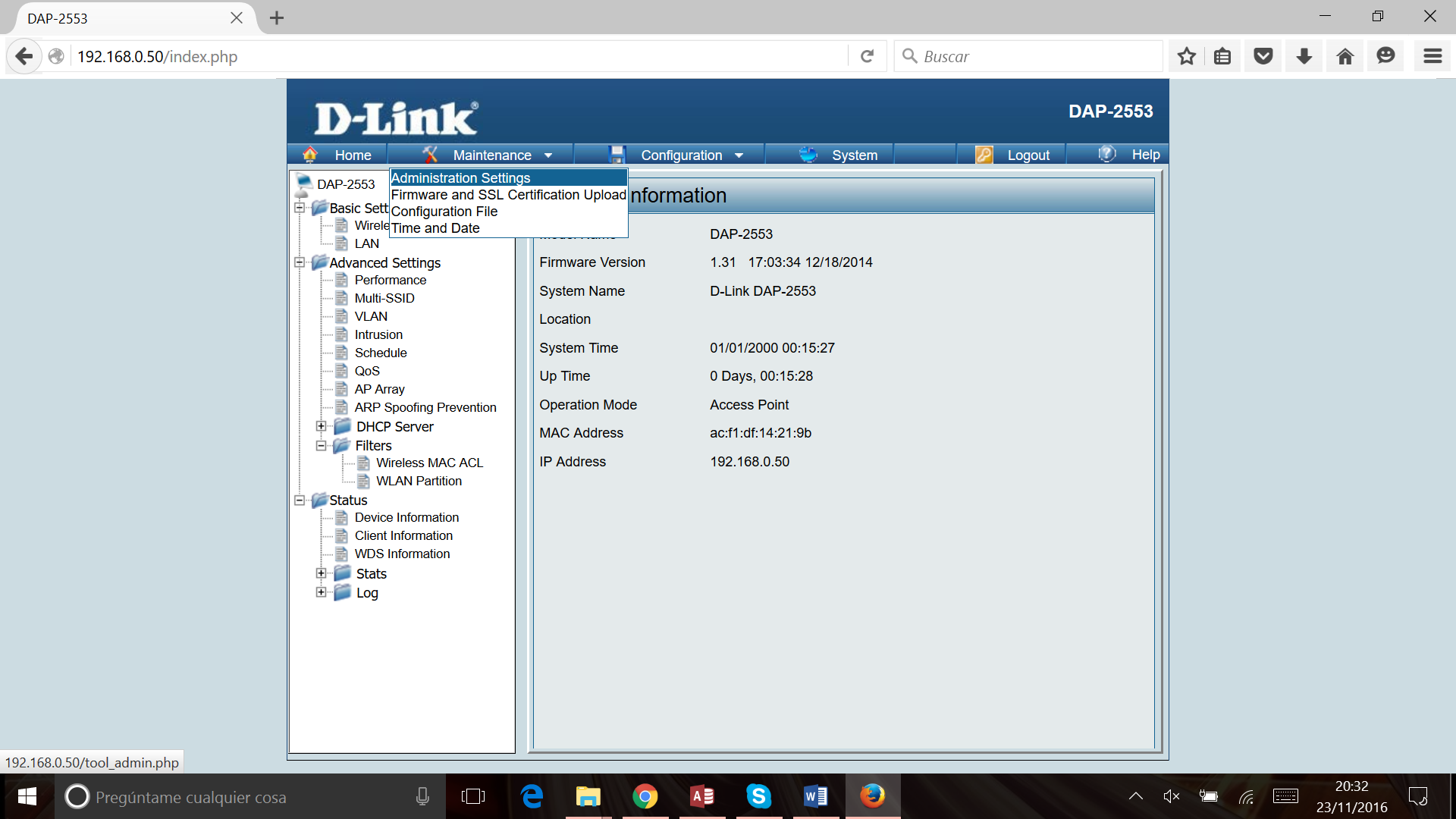The width and height of the screenshot is (1456, 819).
Task: Click the Advanced Settings folder icon
Action: tap(319, 262)
